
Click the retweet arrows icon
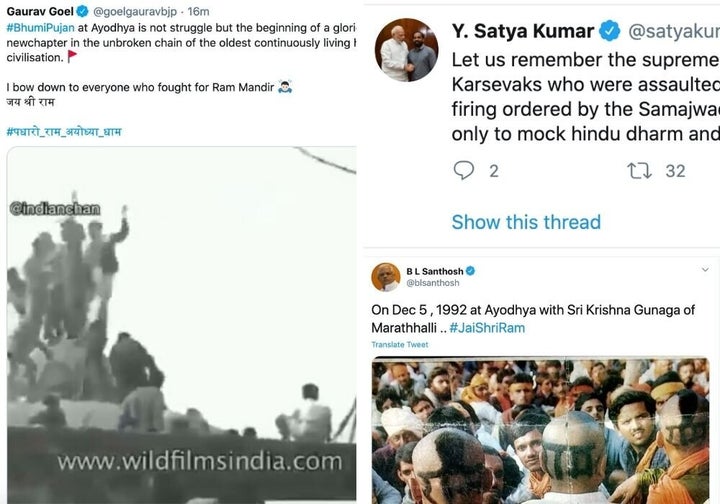tap(639, 171)
